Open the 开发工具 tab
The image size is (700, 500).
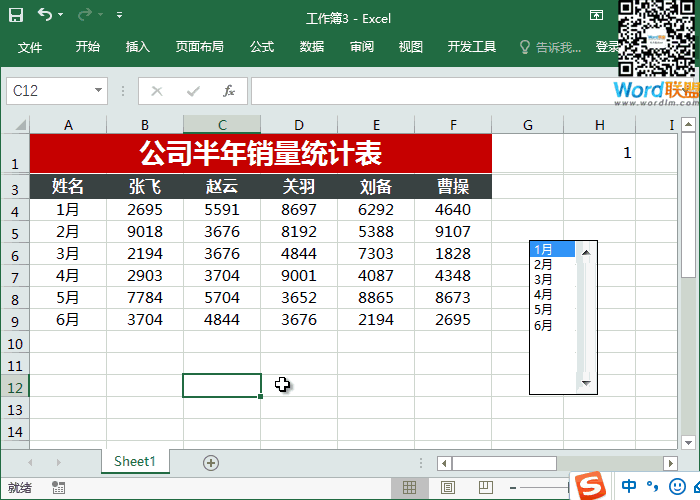point(472,46)
